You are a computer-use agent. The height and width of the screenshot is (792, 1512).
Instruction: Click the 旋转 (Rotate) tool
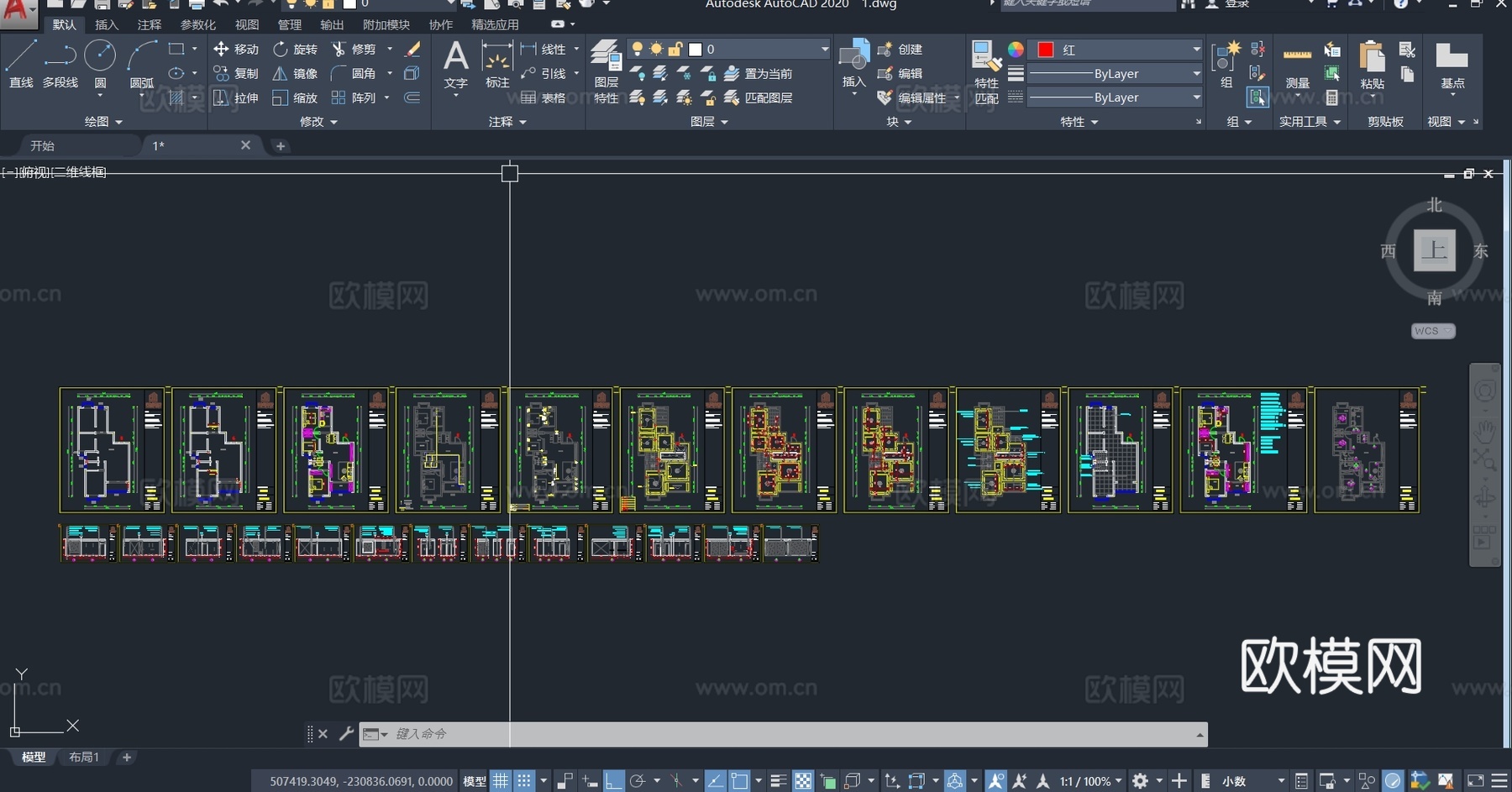click(296, 50)
